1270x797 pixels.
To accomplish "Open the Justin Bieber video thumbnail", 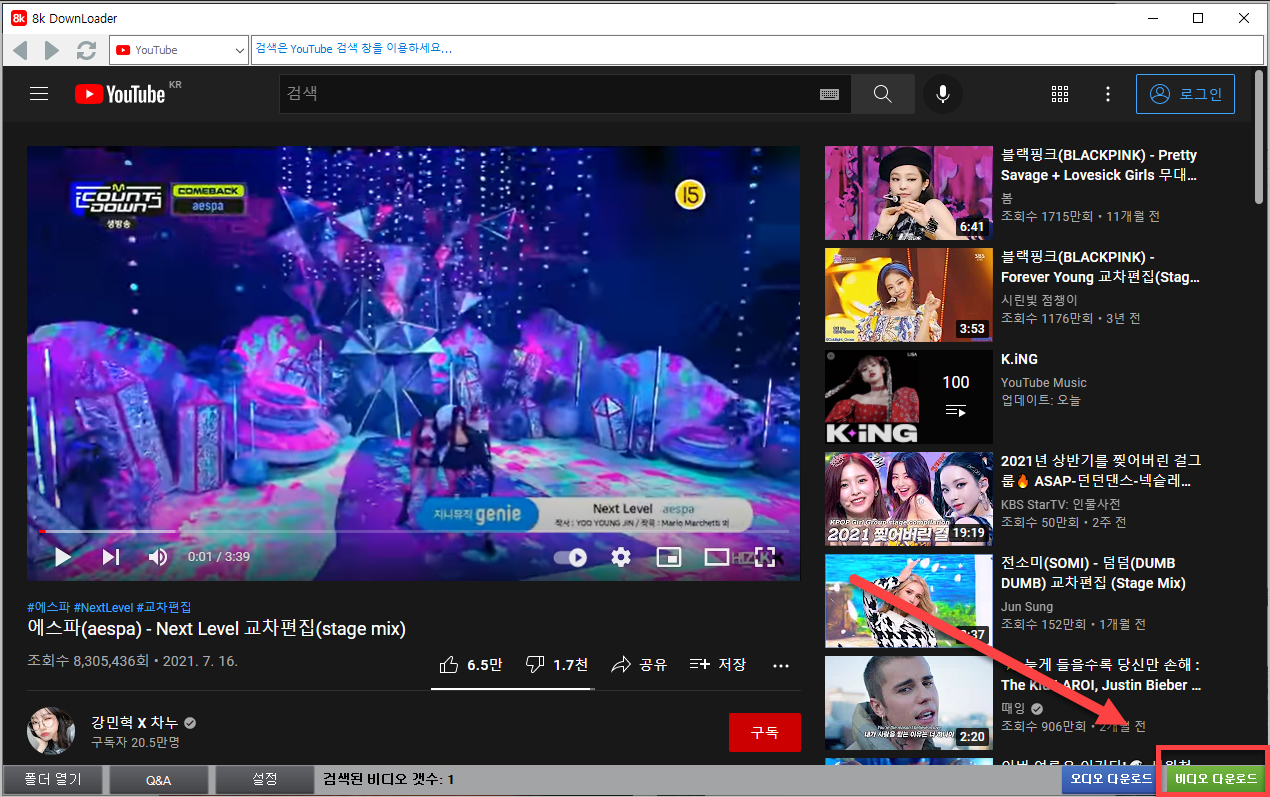I will click(x=908, y=703).
